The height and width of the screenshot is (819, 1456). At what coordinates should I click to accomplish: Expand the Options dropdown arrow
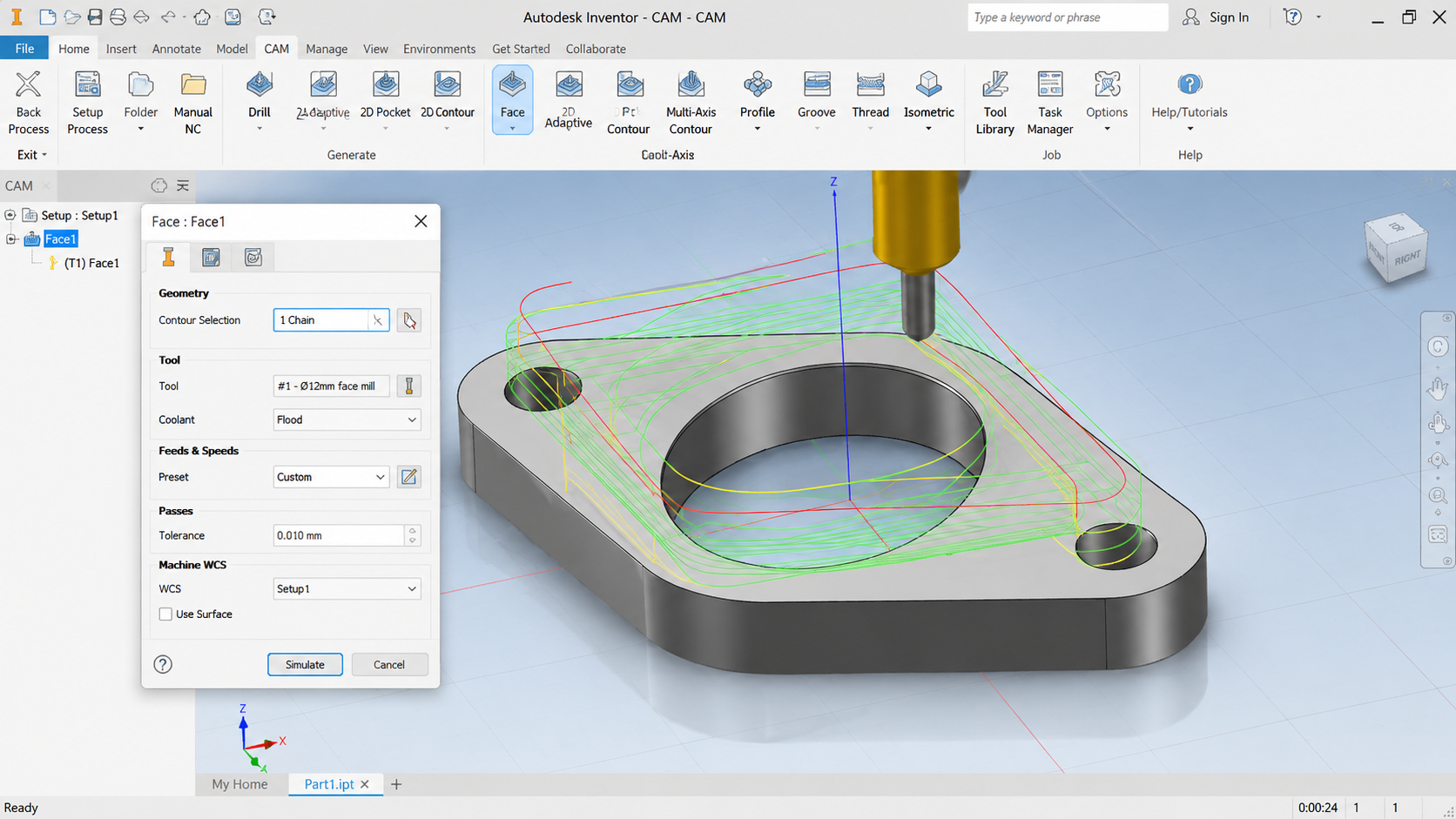coord(1107,129)
